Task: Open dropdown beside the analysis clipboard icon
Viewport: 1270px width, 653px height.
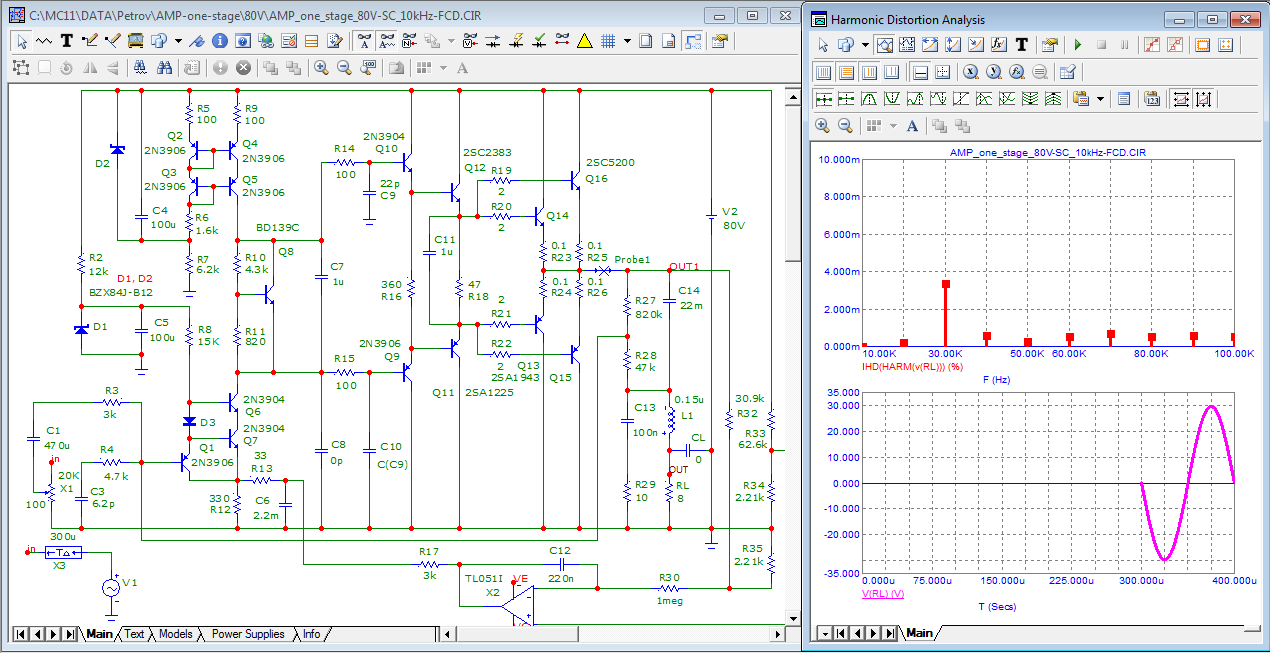Action: tap(1101, 99)
